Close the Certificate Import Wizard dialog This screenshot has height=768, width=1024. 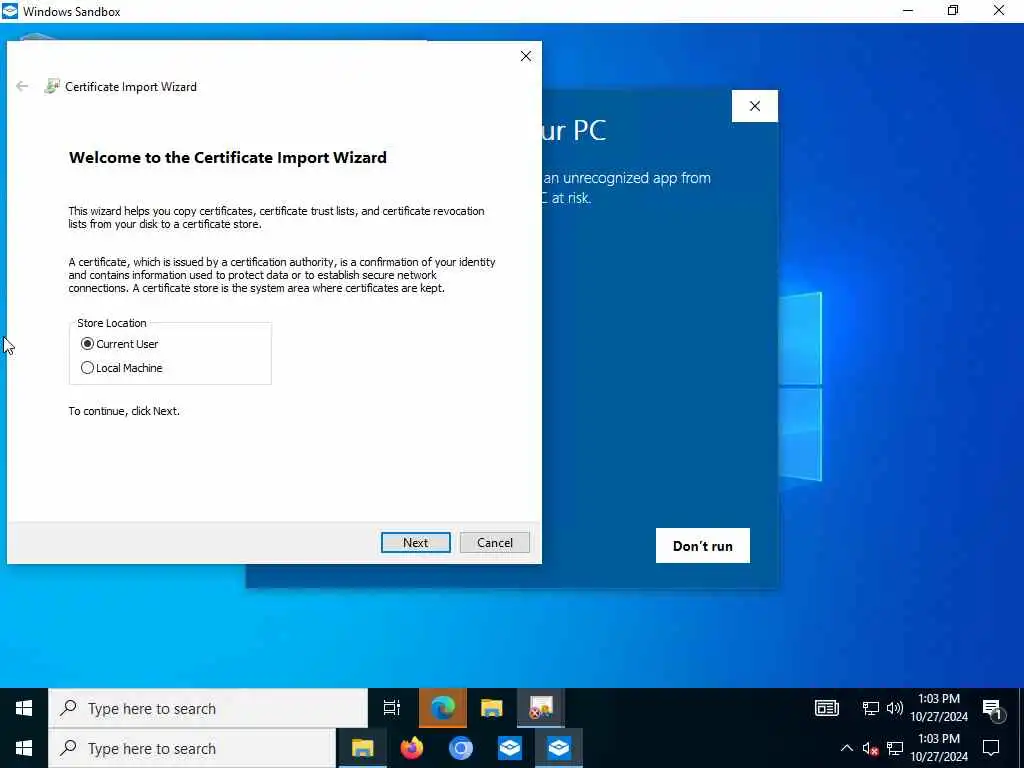pyautogui.click(x=526, y=56)
